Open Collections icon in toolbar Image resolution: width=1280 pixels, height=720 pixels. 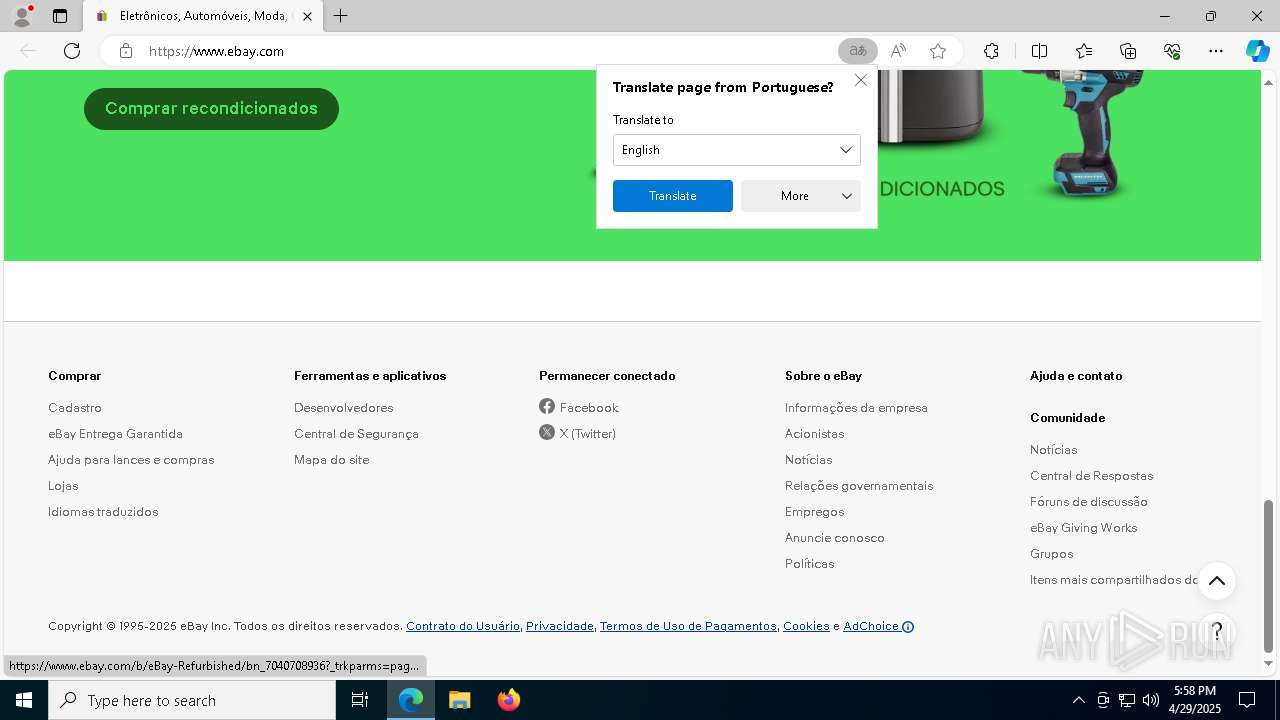coord(1128,51)
